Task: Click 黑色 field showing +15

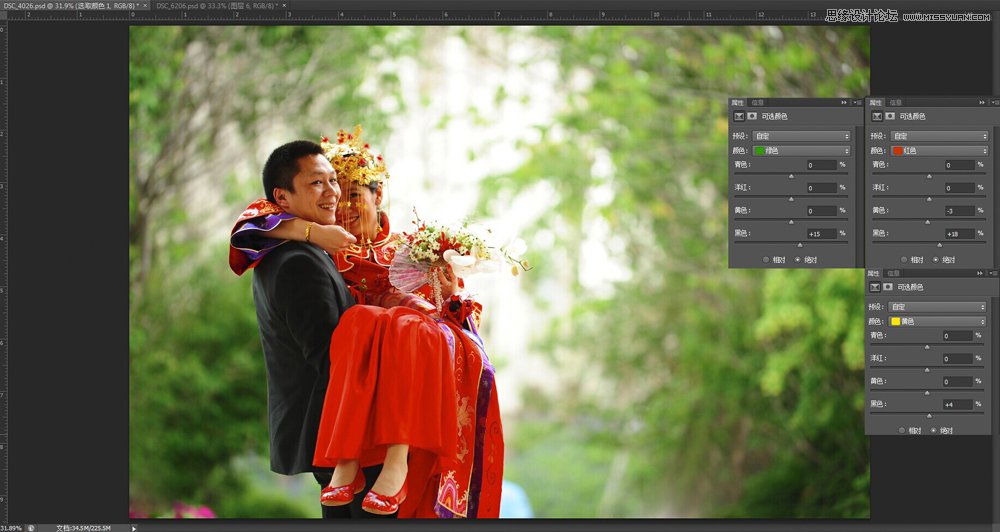Action: tap(821, 234)
